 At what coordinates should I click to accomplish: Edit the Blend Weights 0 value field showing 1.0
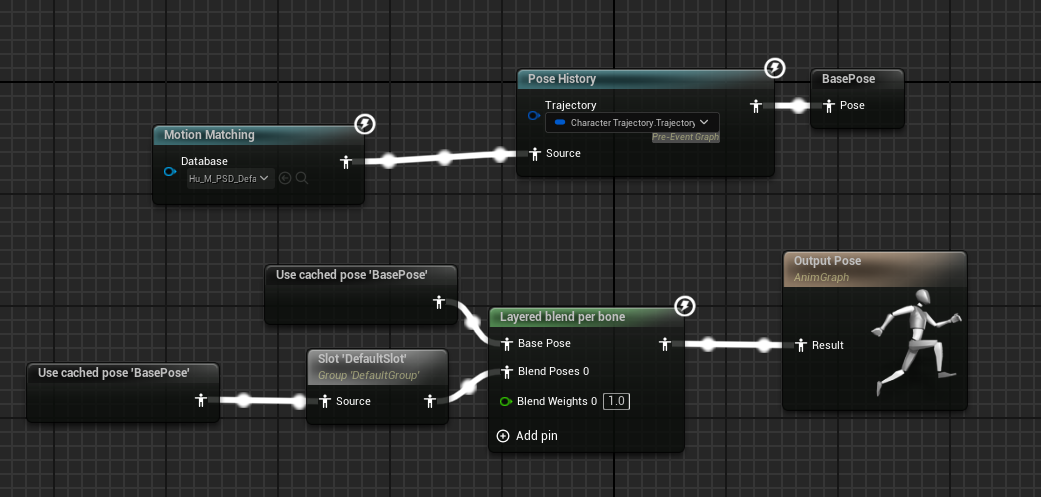616,401
